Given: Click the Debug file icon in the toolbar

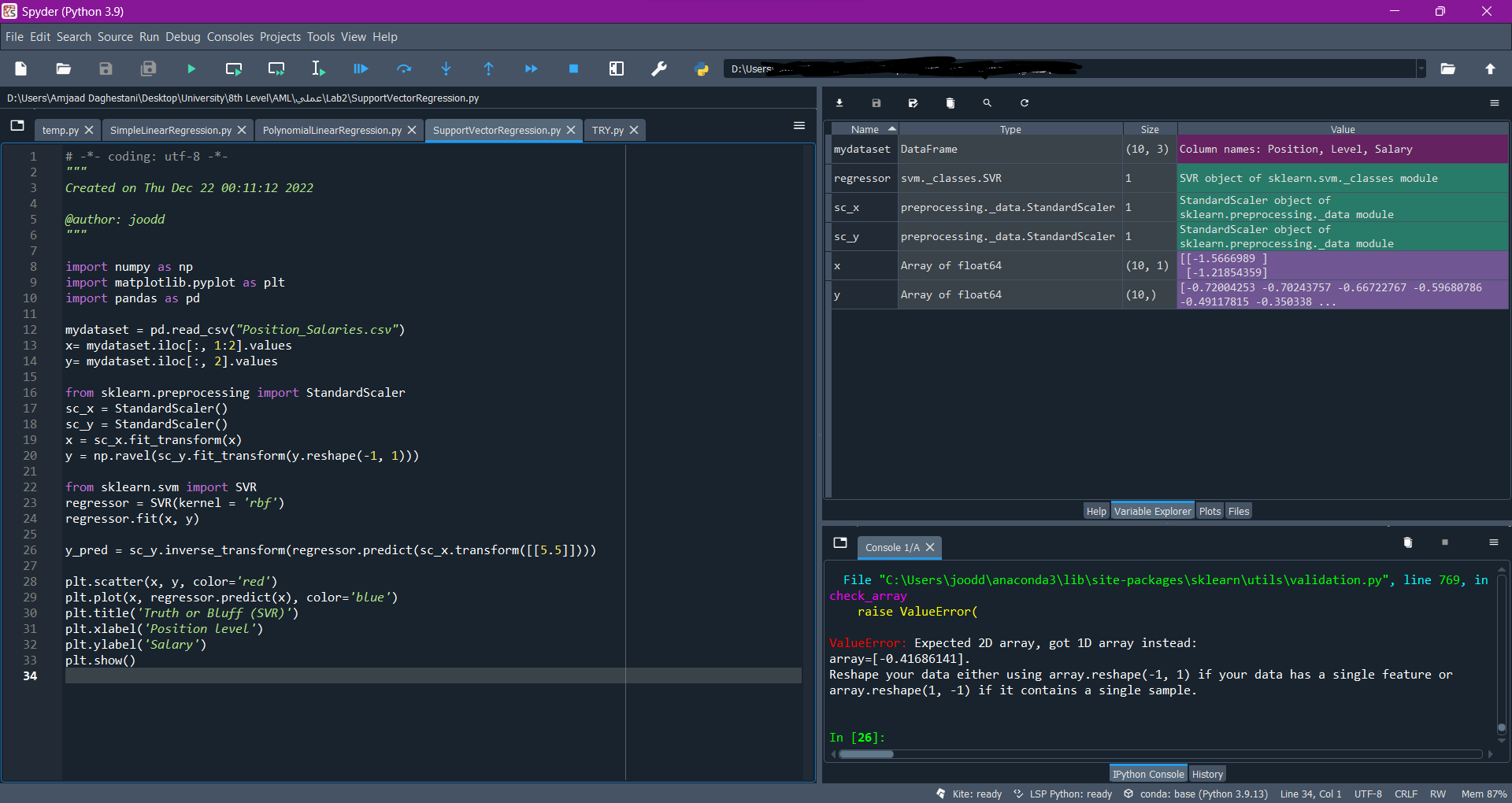Looking at the screenshot, I should click(x=361, y=69).
